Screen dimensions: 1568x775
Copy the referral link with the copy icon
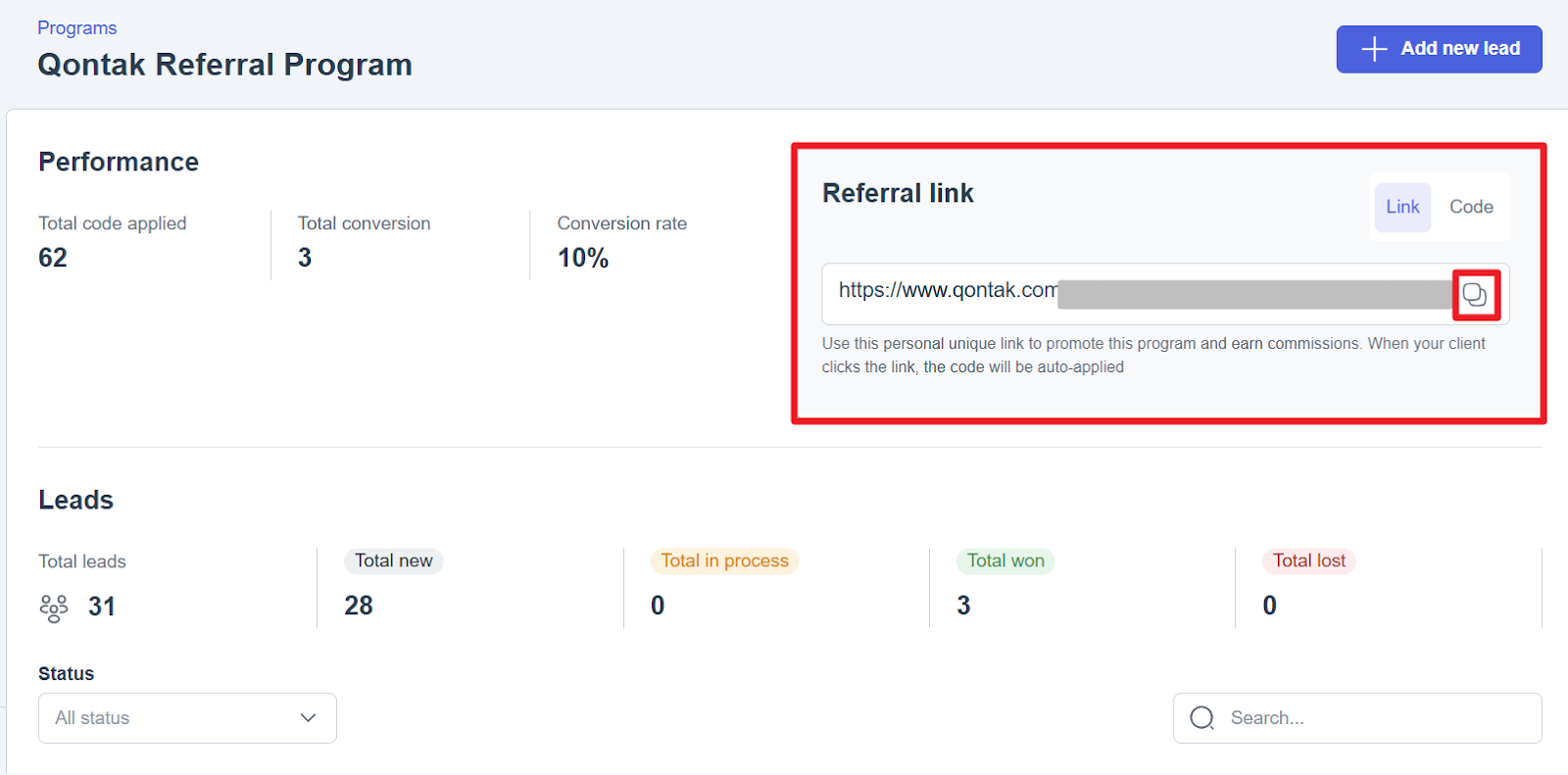[x=1475, y=295]
